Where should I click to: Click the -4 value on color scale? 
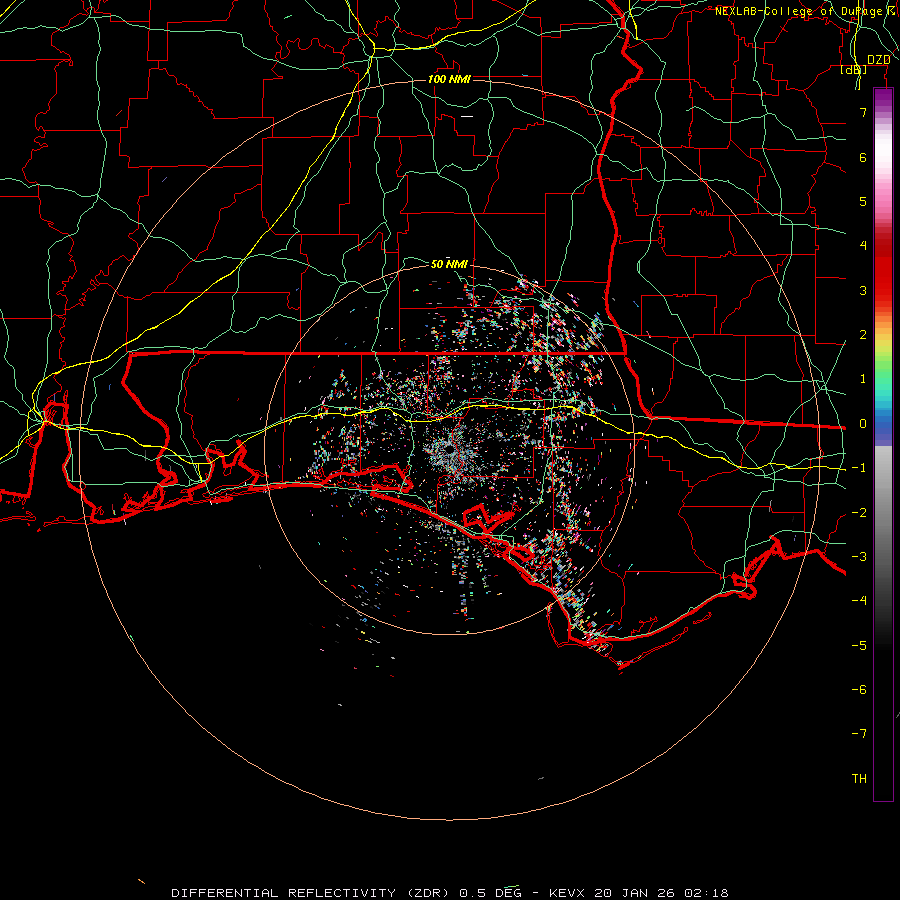pyautogui.click(x=859, y=601)
